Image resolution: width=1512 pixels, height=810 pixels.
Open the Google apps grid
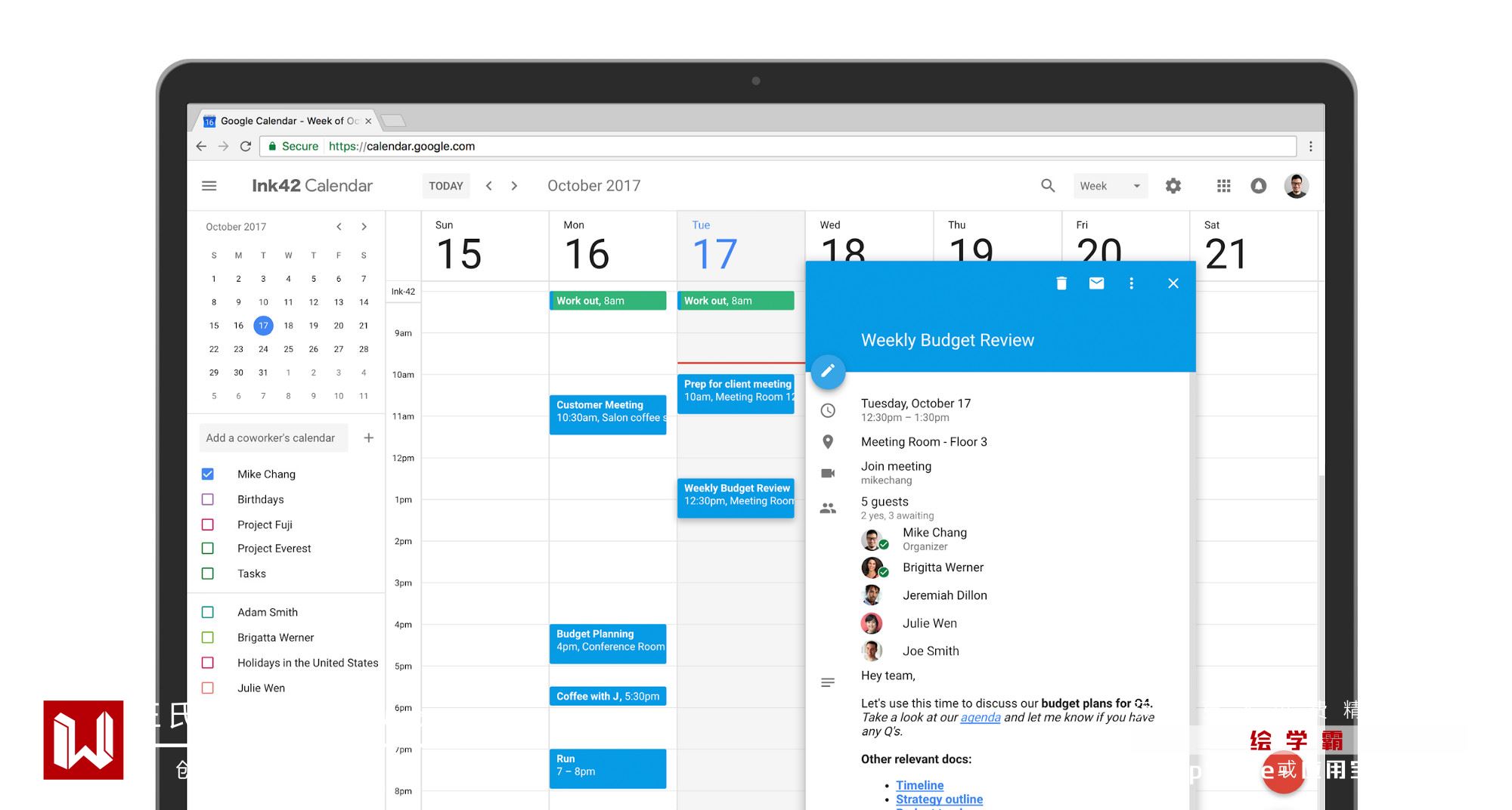(x=1224, y=186)
